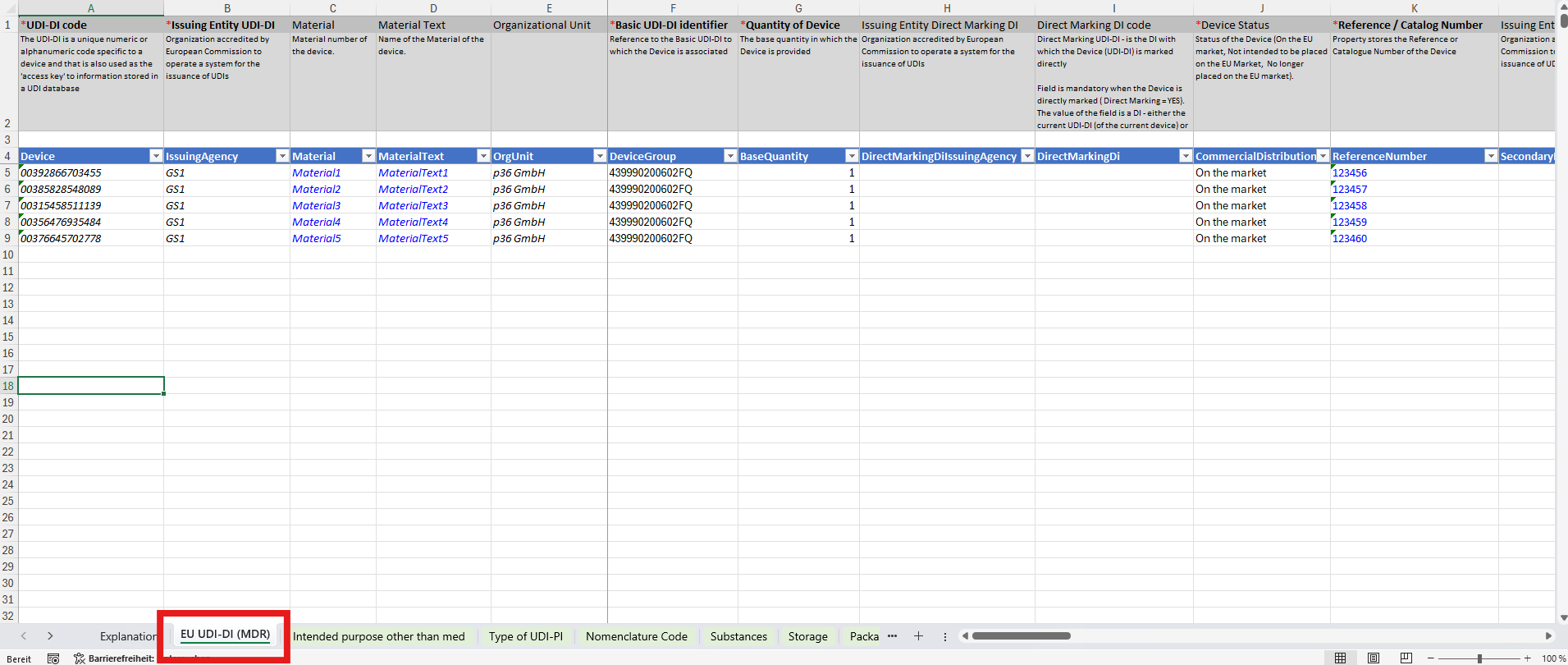This screenshot has width=1568, height=665.
Task: Open filter dropdown for MaterialText column
Action: point(483,156)
